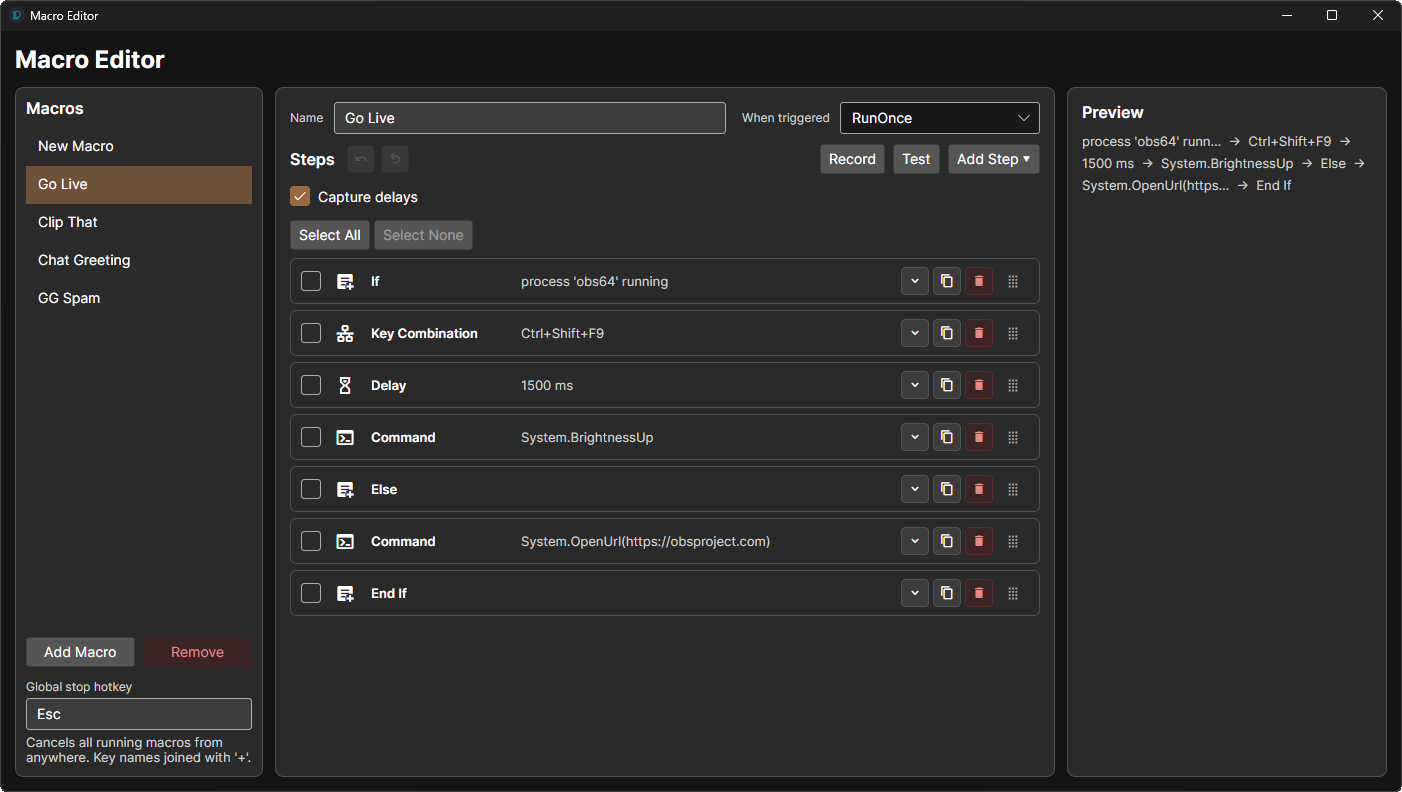Open the When triggered RunOnce dropdown
The width and height of the screenshot is (1402, 792).
(x=940, y=118)
